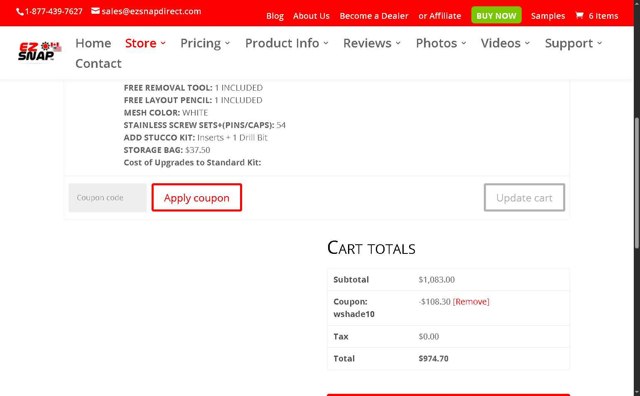Click the Apply coupon button
The width and height of the screenshot is (640, 396).
pyautogui.click(x=197, y=198)
